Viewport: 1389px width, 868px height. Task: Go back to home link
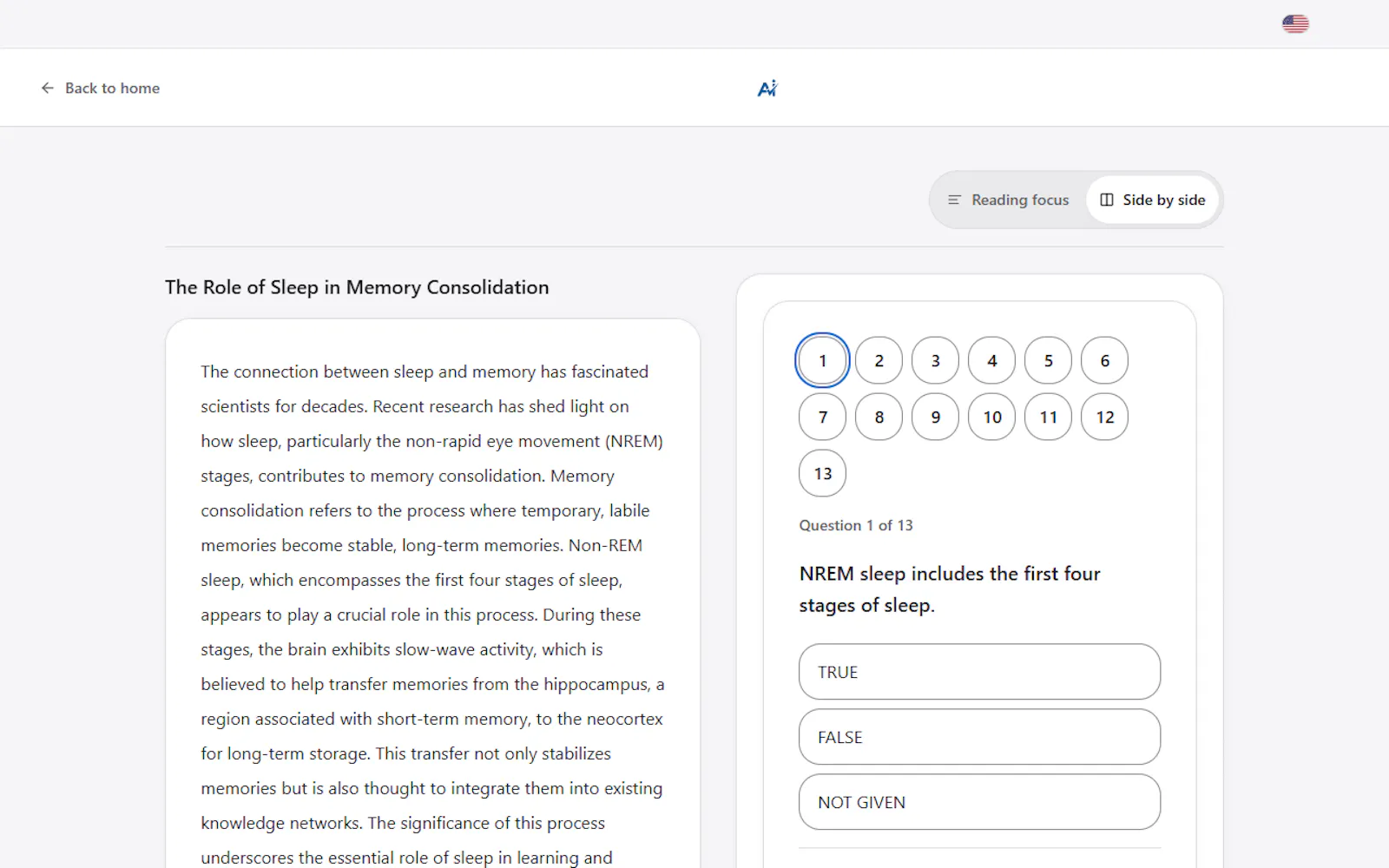click(101, 88)
